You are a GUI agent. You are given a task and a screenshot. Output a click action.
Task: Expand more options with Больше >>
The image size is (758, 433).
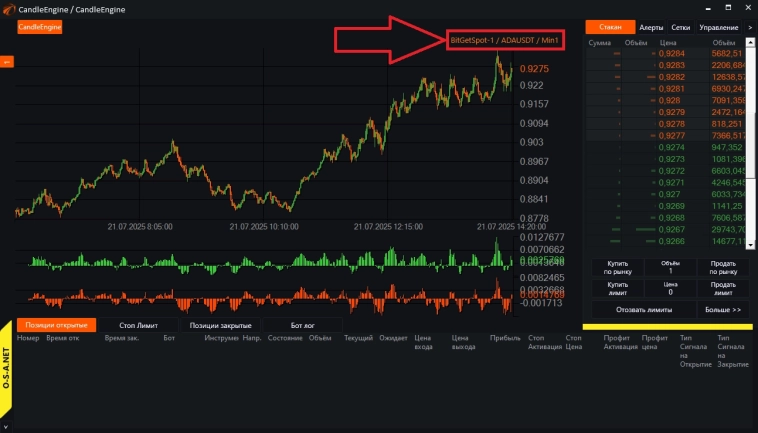[722, 310]
